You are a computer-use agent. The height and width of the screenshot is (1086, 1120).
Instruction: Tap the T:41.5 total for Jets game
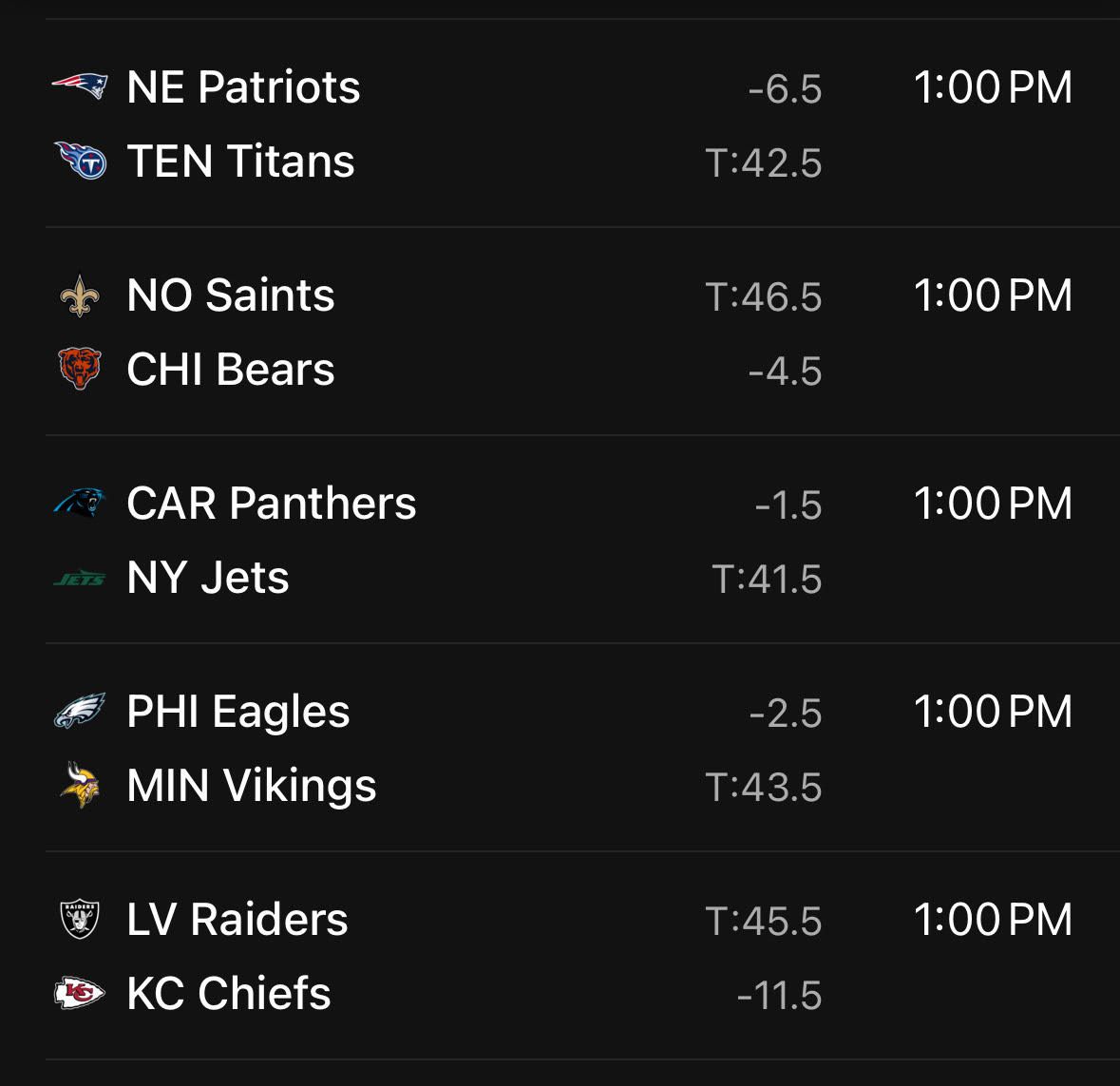pyautogui.click(x=766, y=580)
